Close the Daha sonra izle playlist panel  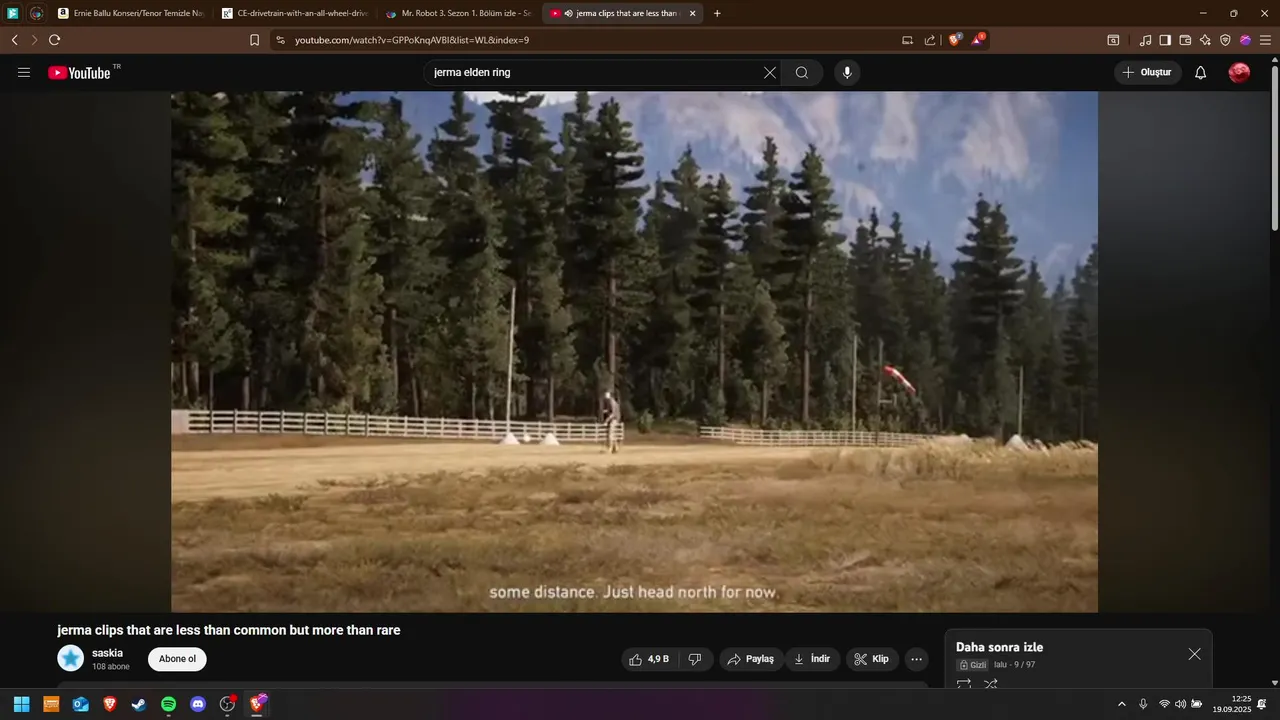click(1194, 654)
